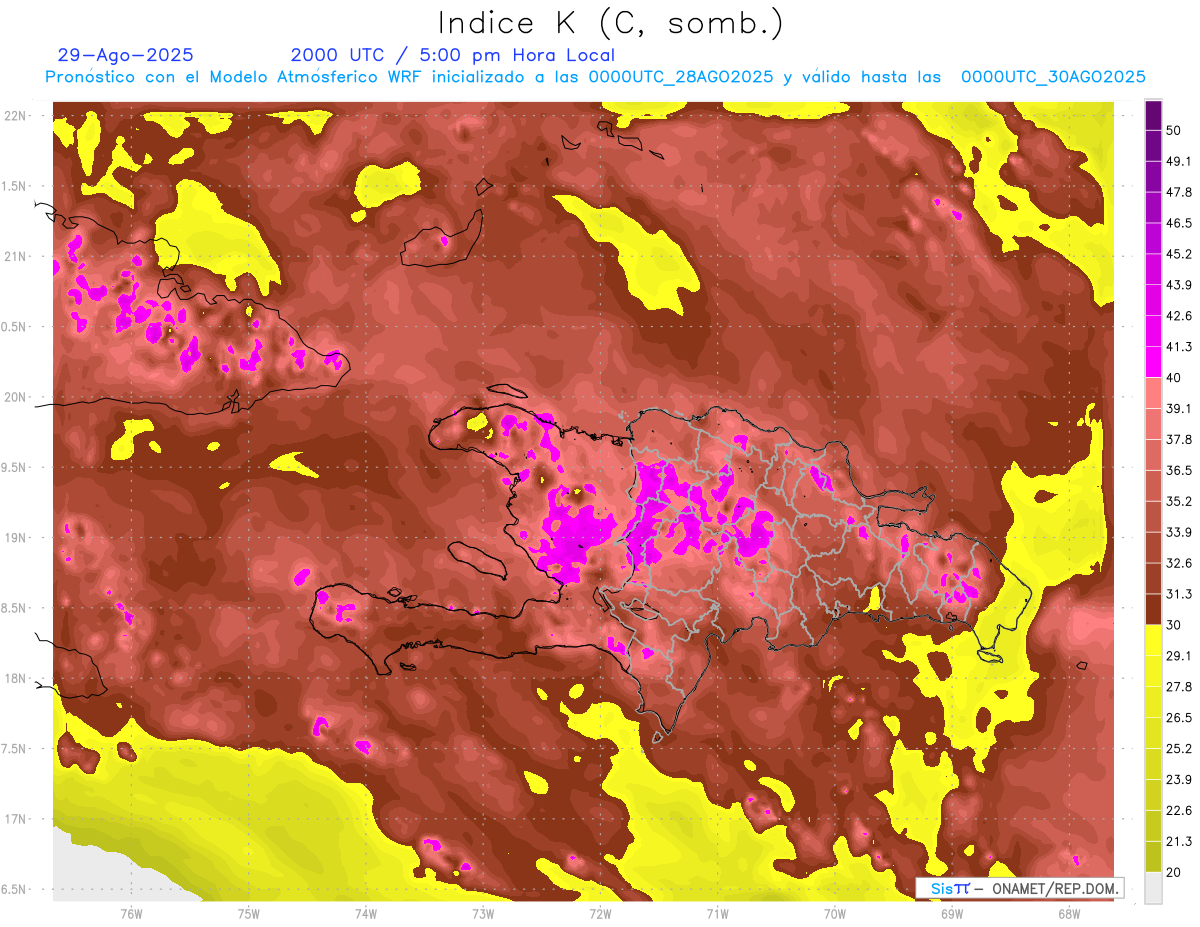The height and width of the screenshot is (927, 1200).
Task: Click the '45.2' color scale value
Action: [1179, 255]
